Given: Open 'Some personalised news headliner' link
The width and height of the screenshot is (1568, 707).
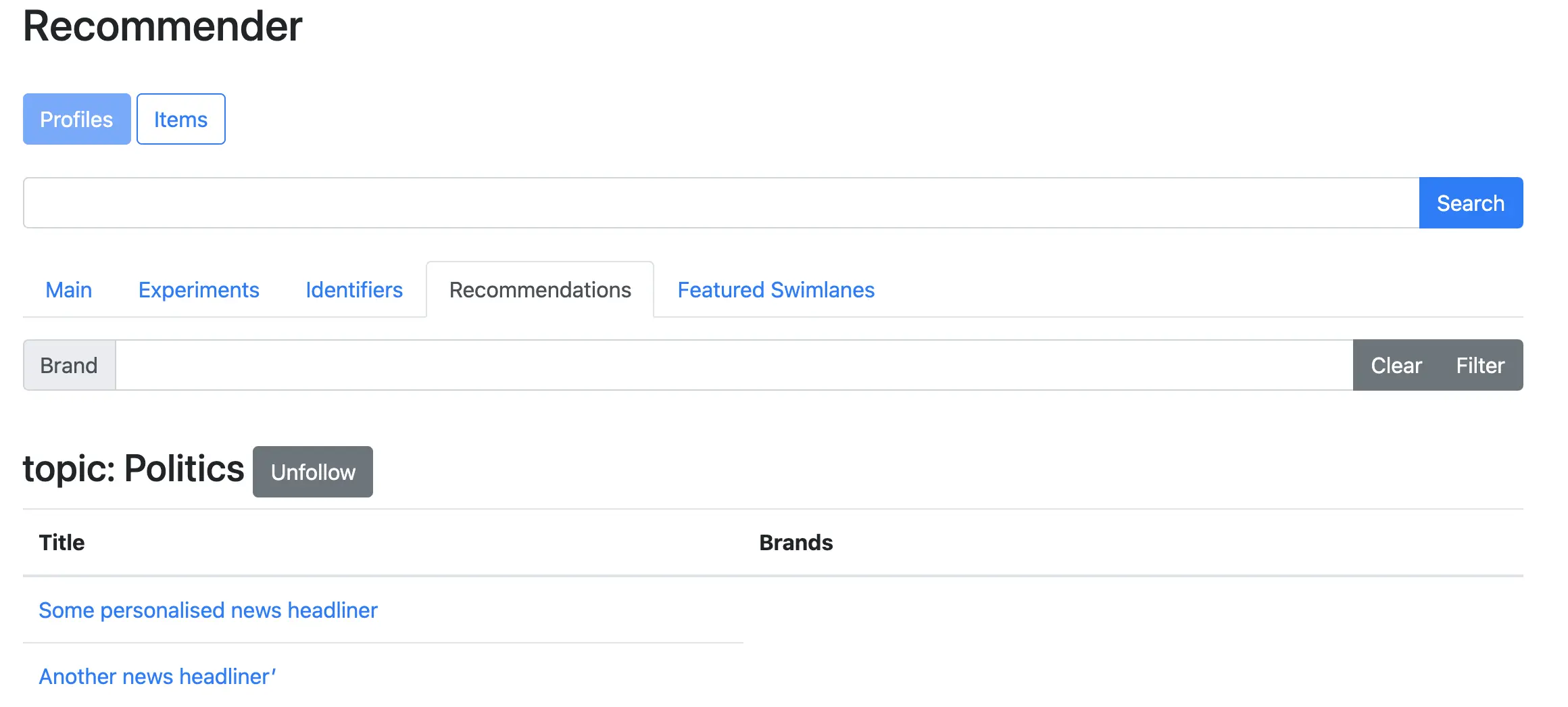Looking at the screenshot, I should coord(208,610).
